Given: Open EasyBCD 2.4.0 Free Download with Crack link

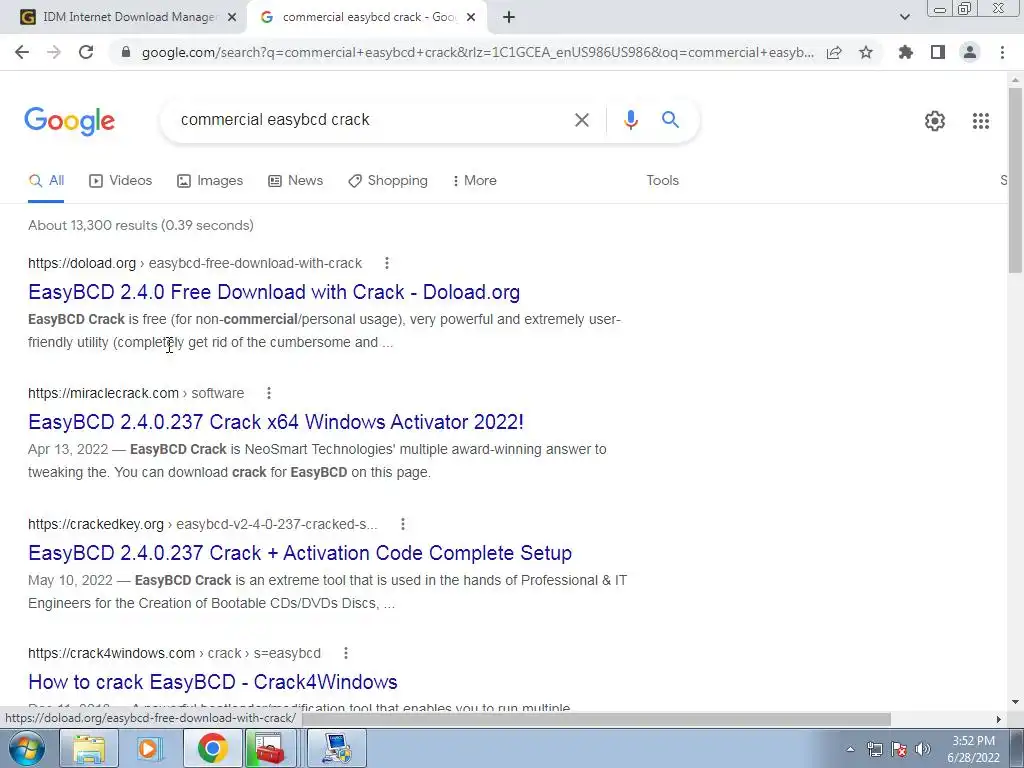Looking at the screenshot, I should coord(274,292).
